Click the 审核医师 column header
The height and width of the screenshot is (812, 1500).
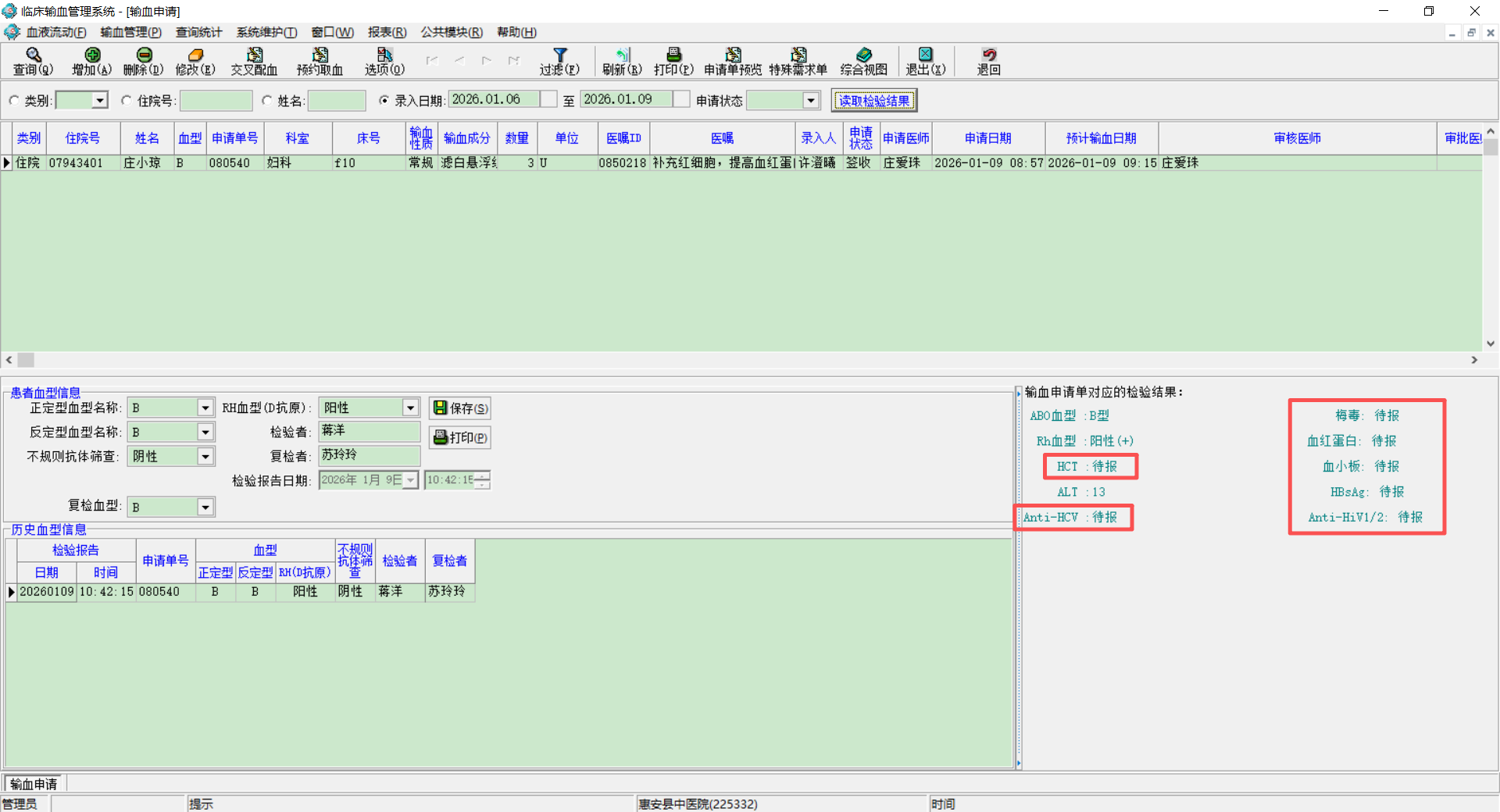point(1297,138)
